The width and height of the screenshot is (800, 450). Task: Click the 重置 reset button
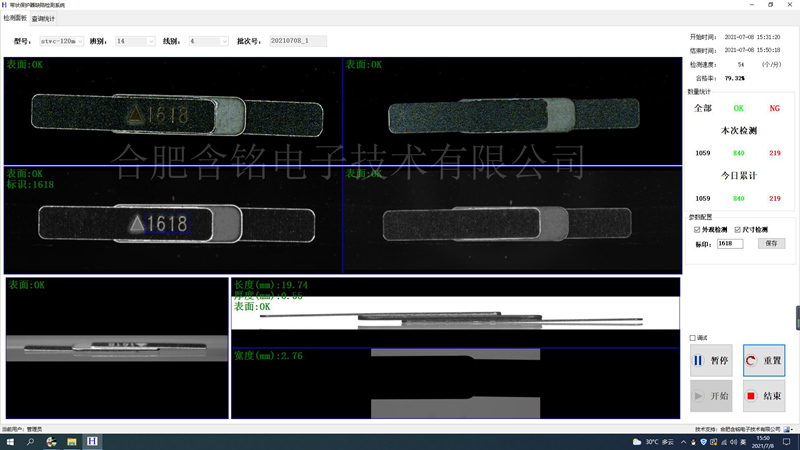[764, 361]
